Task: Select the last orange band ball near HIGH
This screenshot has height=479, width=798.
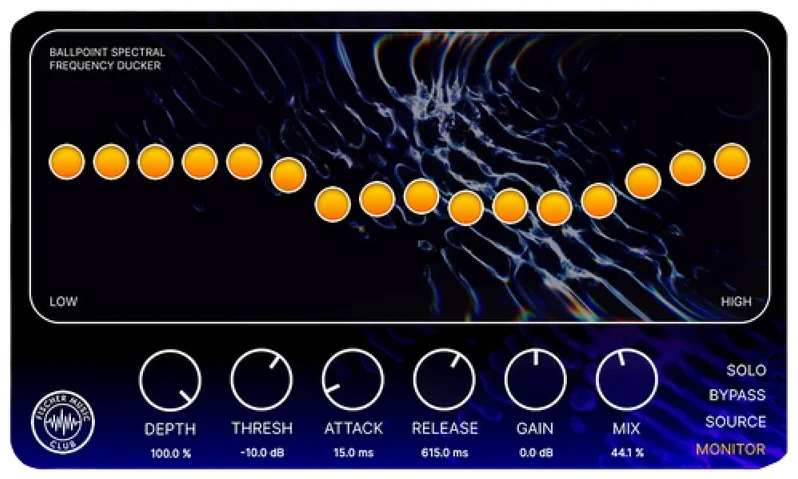Action: coord(732,161)
